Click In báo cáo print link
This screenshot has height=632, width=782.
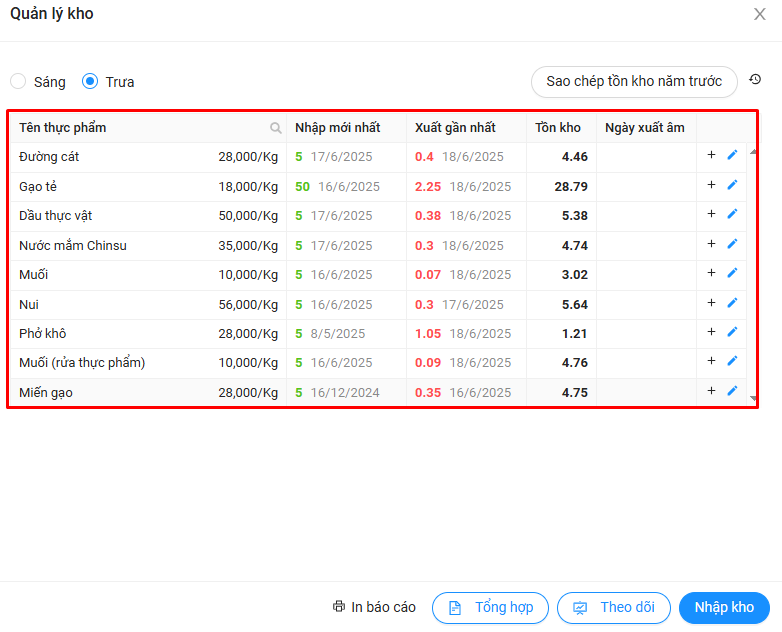pos(374,607)
